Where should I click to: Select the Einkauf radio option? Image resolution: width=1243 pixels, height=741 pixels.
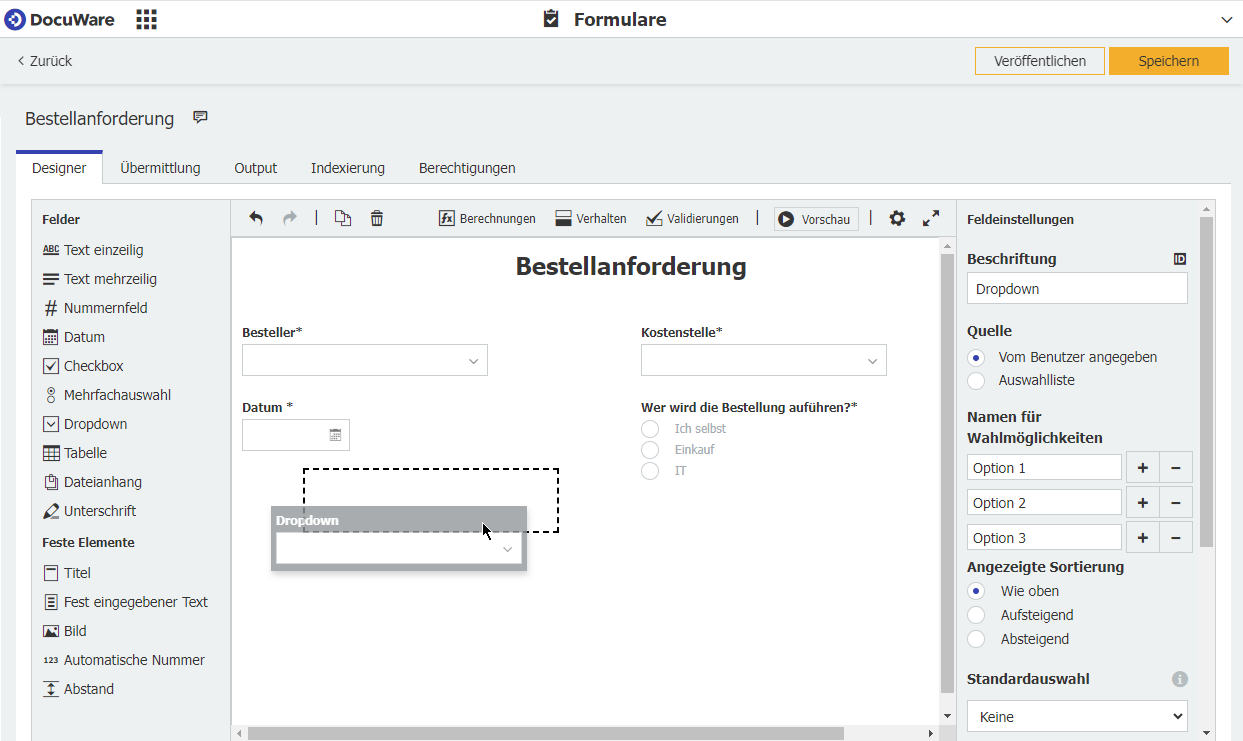click(650, 449)
